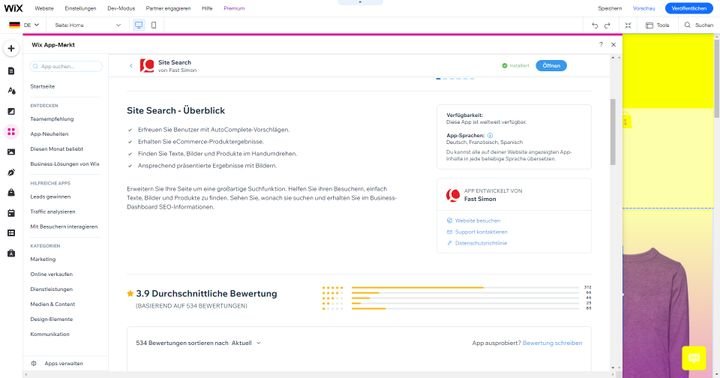Click the App Market vertical scrollbar
720x378 pixels.
613,132
